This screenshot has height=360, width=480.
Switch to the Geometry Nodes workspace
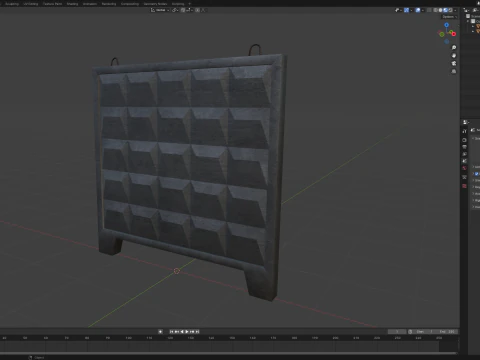coord(155,4)
